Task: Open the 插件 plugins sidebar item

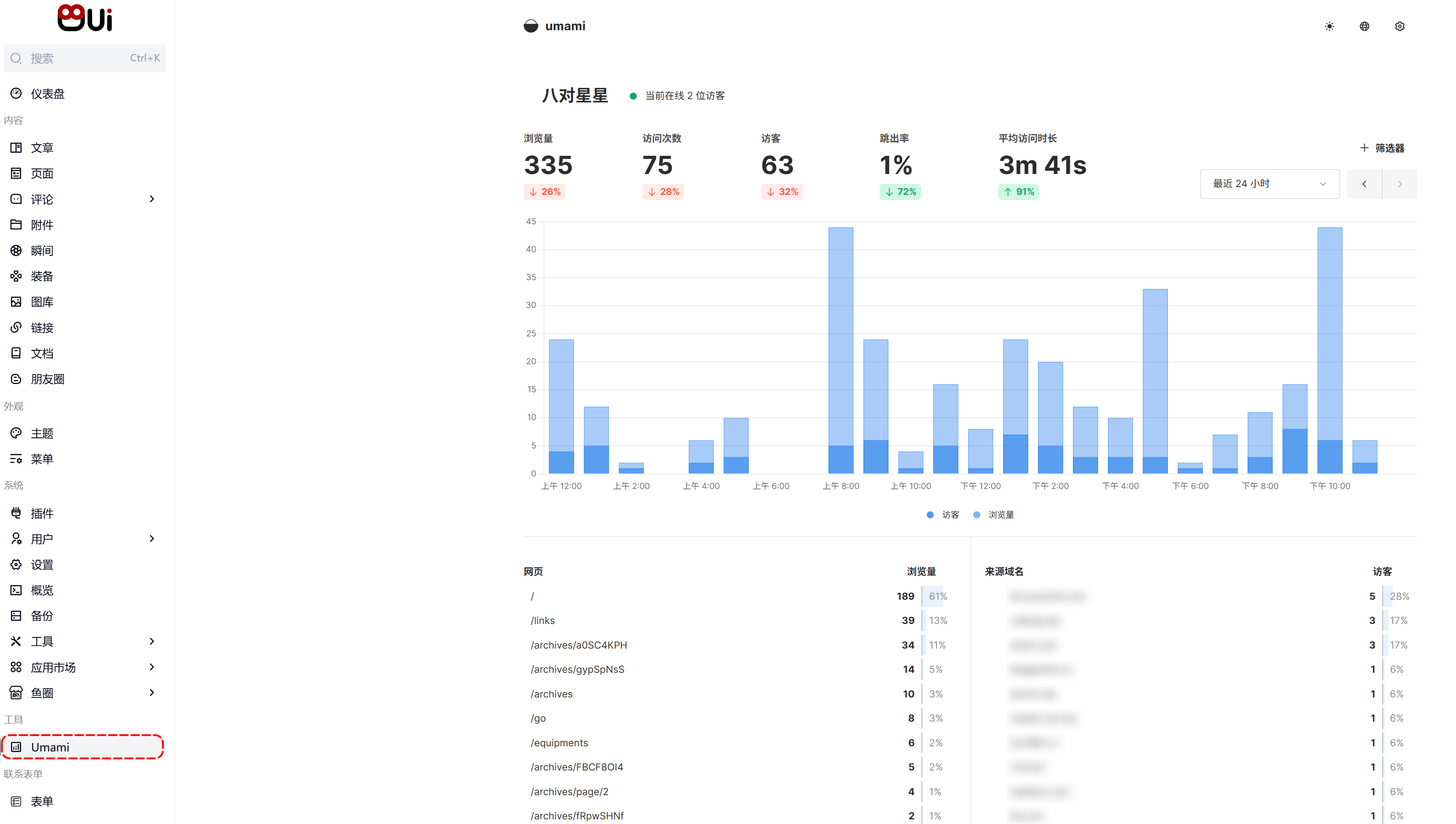Action: [42, 513]
